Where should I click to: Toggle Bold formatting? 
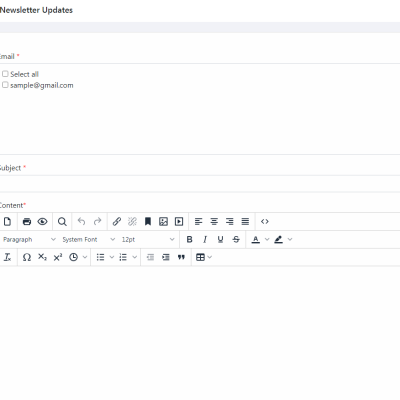[189, 239]
